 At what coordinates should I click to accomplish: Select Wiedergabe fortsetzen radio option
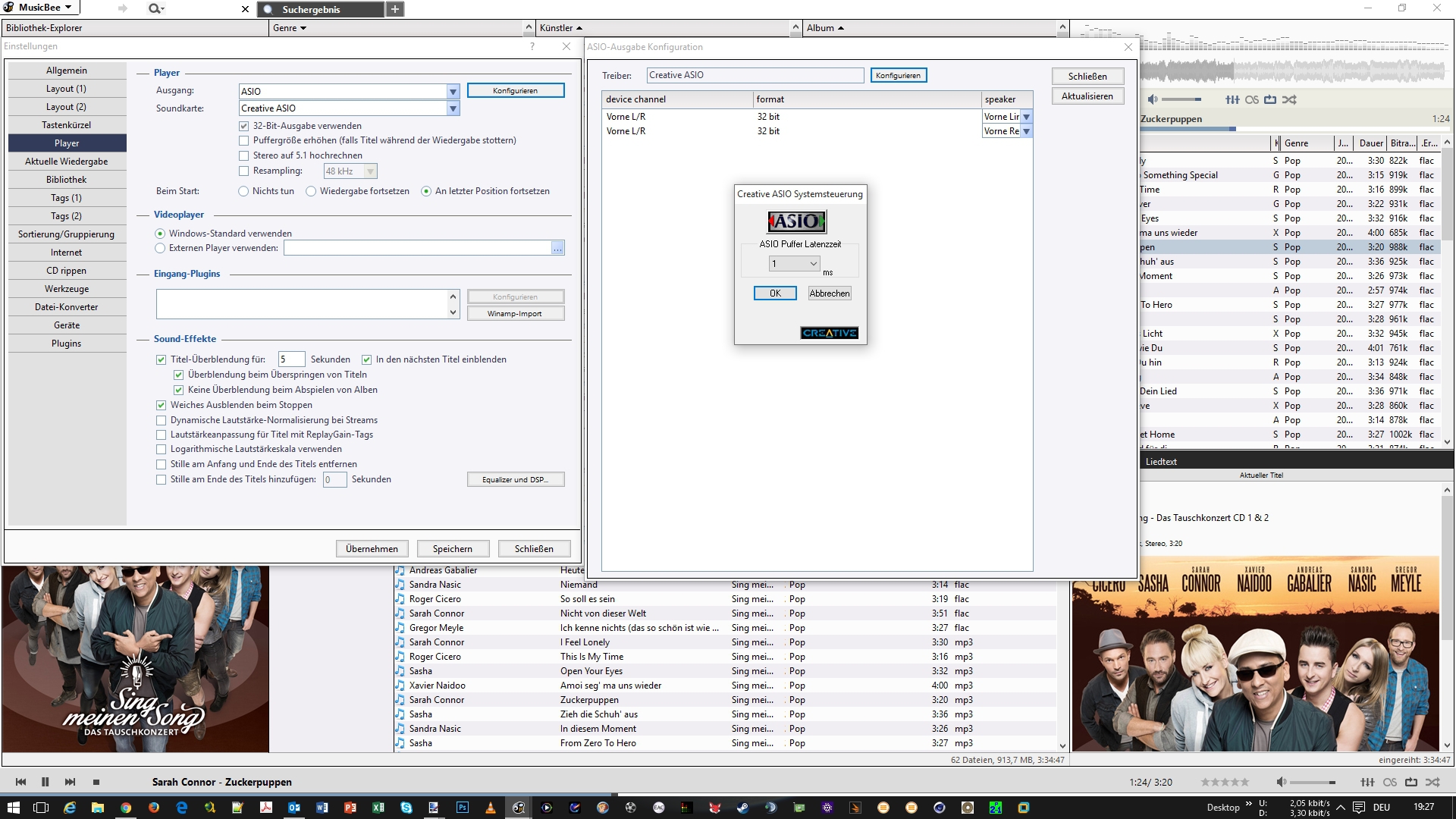[x=311, y=191]
